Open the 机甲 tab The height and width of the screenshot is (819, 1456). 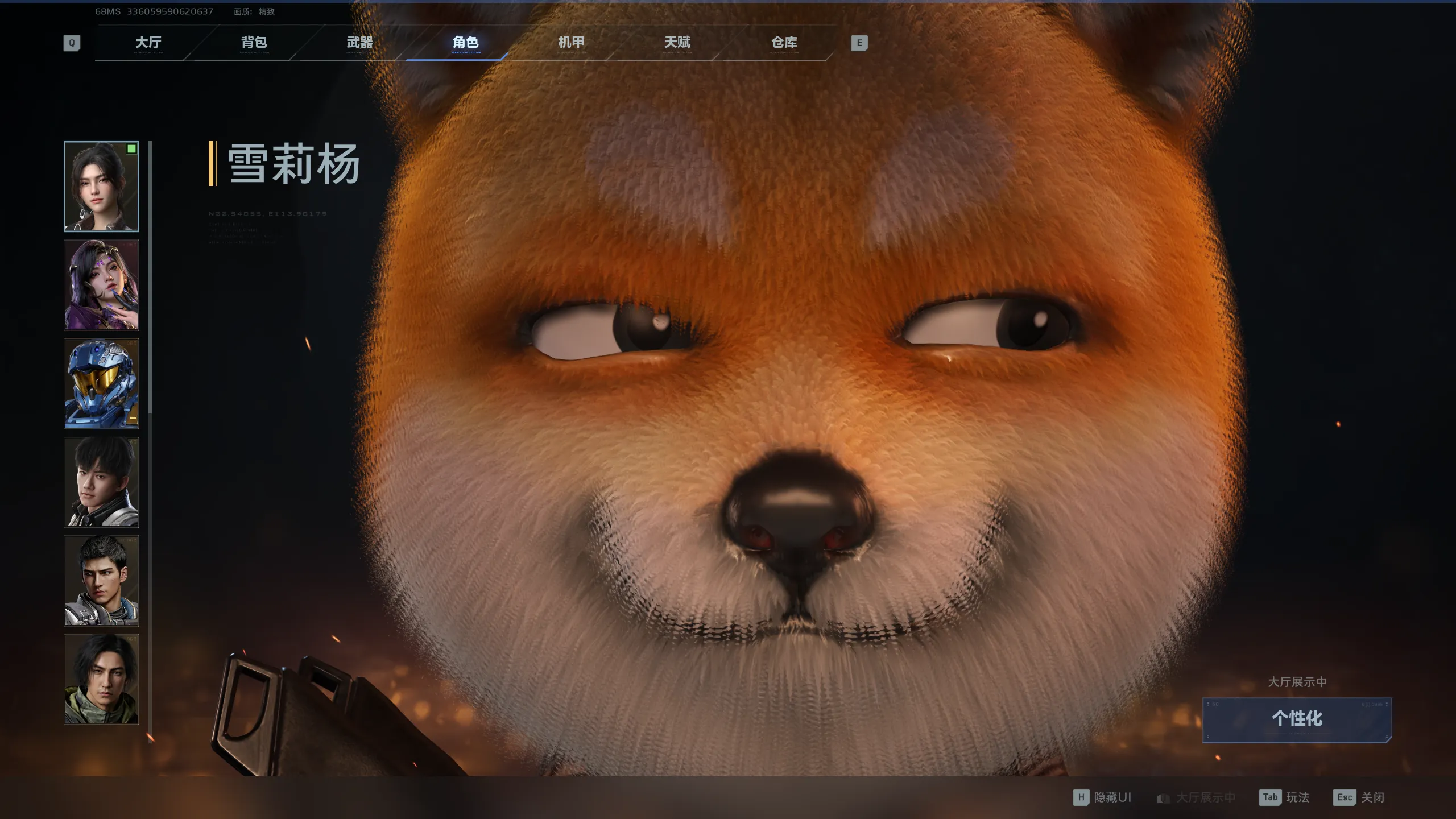pyautogui.click(x=572, y=43)
